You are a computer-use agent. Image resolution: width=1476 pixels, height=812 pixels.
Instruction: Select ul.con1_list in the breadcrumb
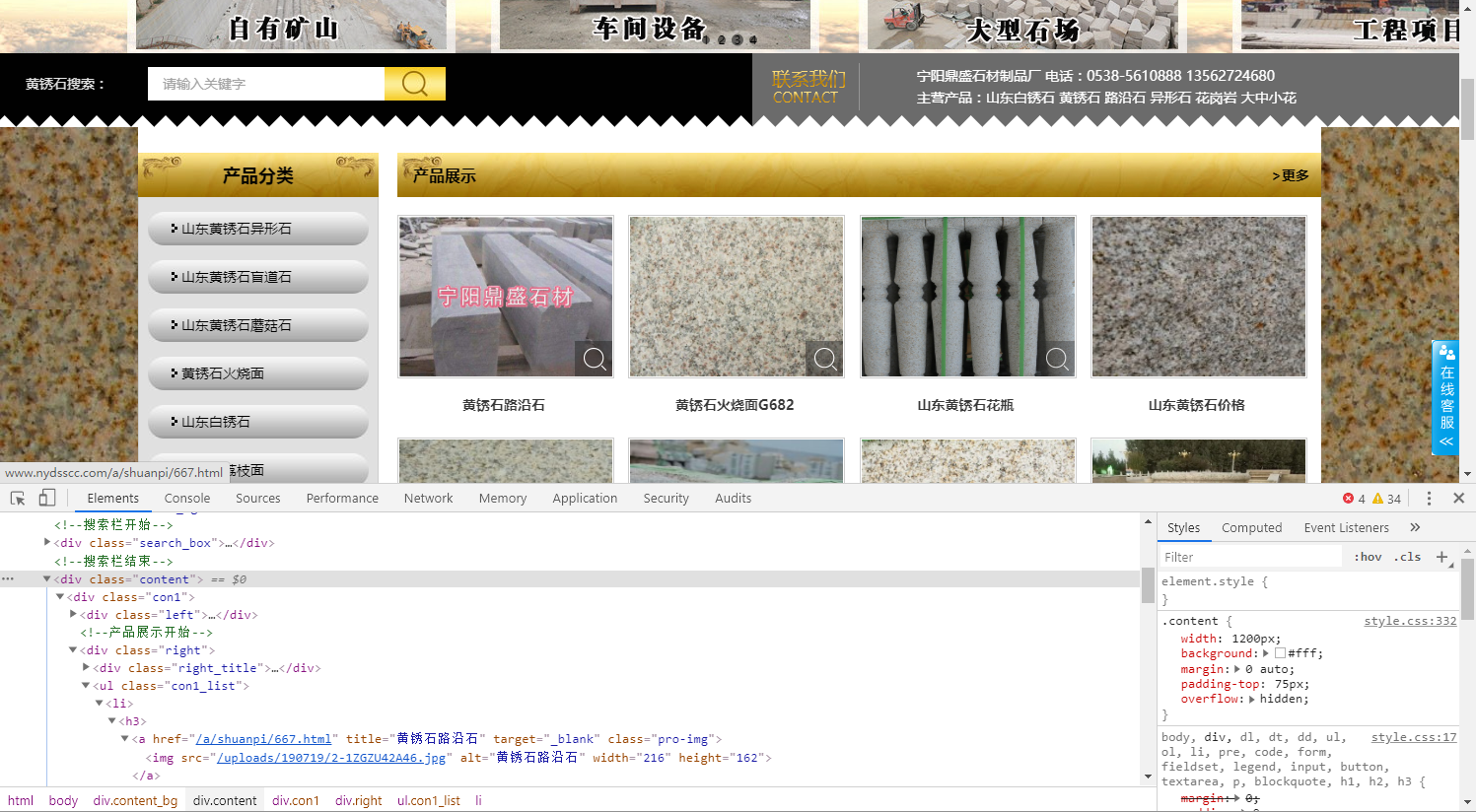429,800
